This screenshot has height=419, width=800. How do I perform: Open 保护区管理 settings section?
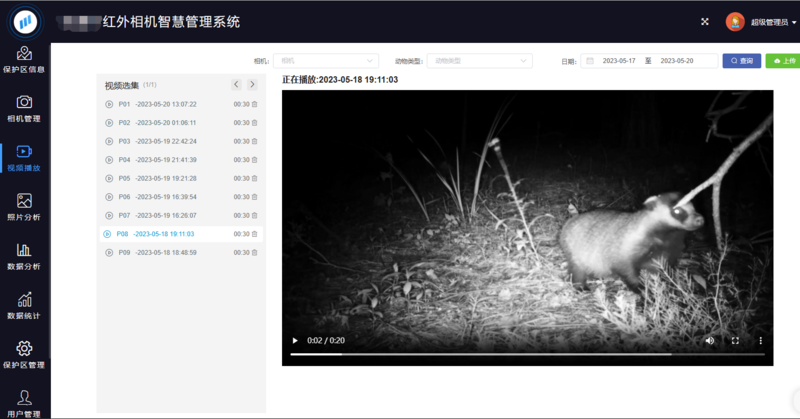point(24,355)
